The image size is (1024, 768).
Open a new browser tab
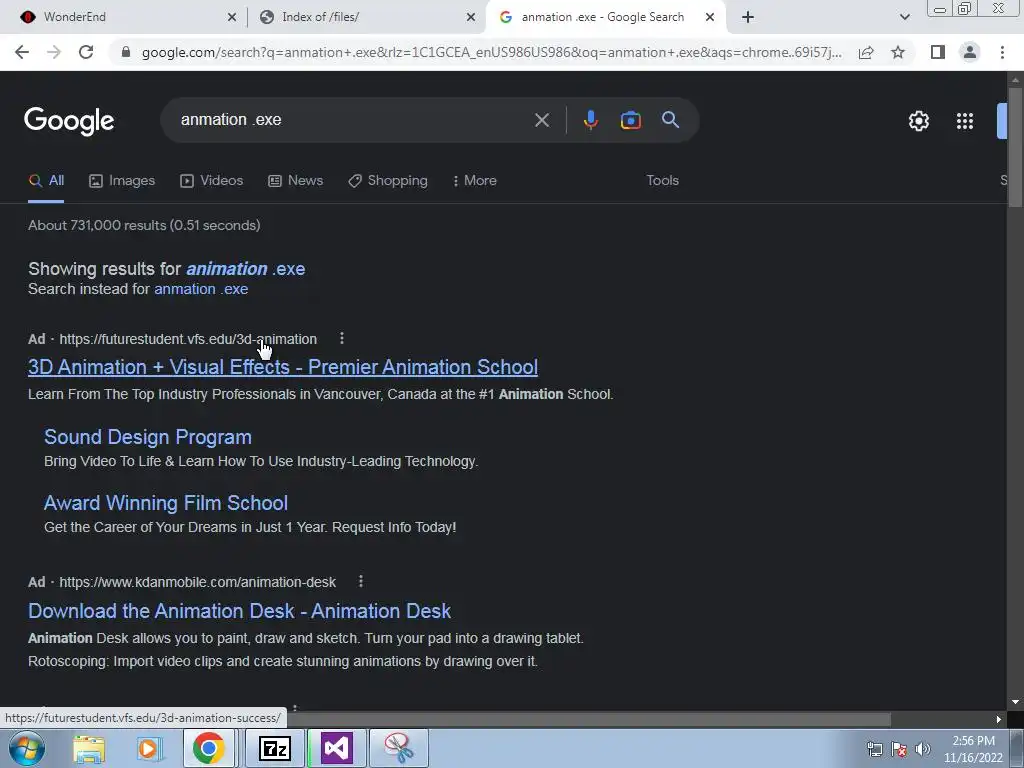748,17
